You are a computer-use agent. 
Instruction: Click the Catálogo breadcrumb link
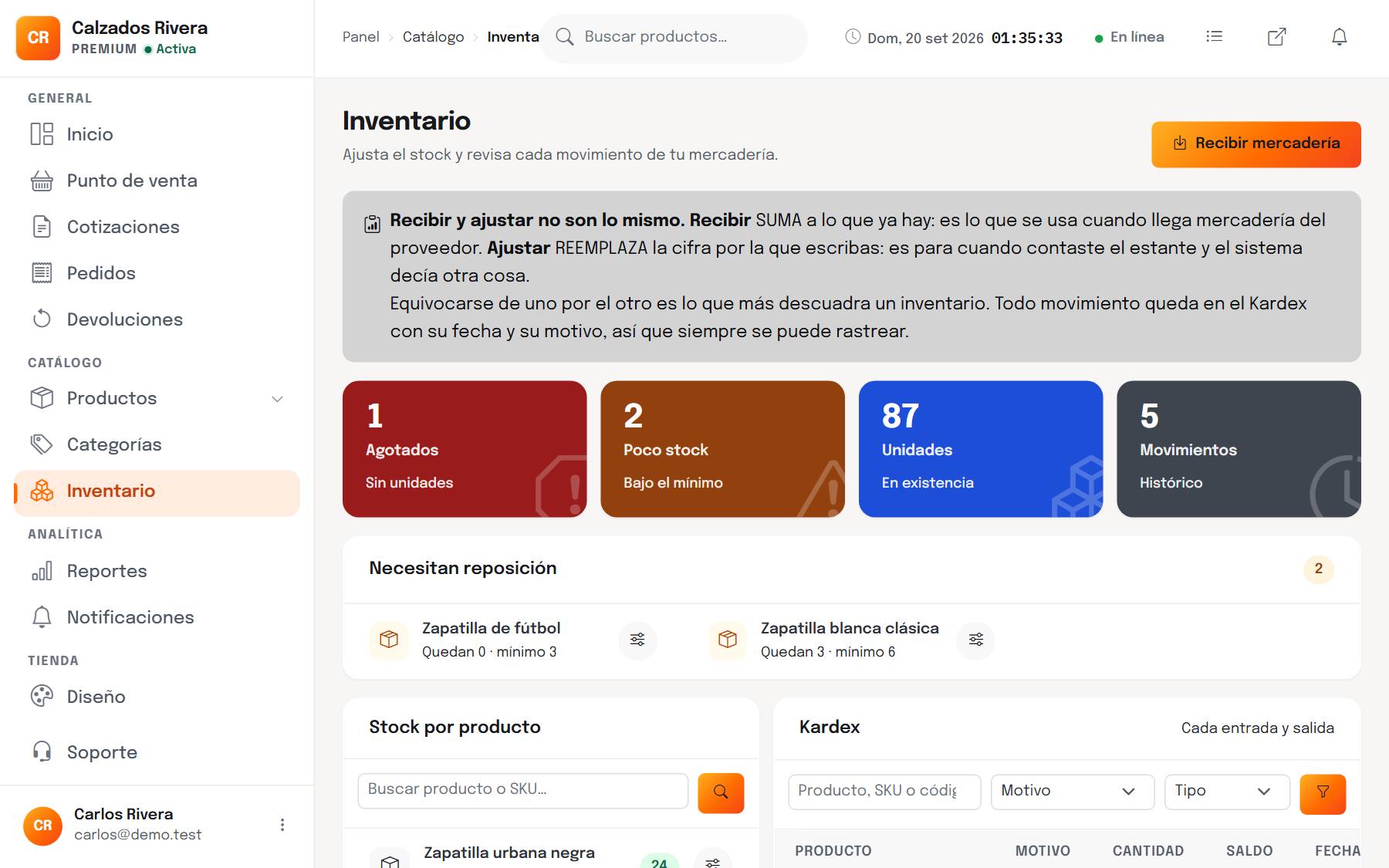point(433,37)
